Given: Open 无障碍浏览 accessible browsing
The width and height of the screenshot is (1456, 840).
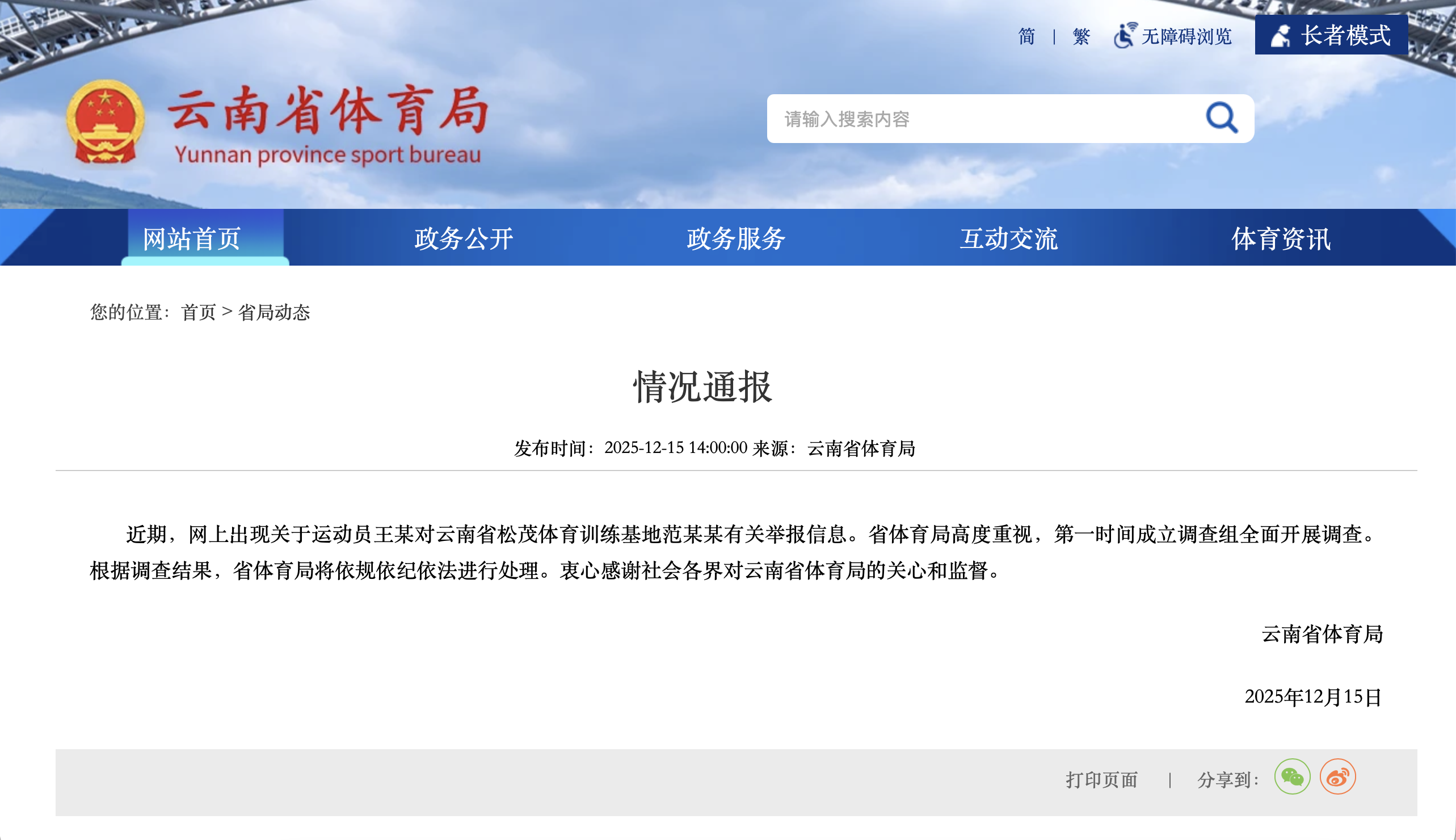Looking at the screenshot, I should tap(1186, 36).
